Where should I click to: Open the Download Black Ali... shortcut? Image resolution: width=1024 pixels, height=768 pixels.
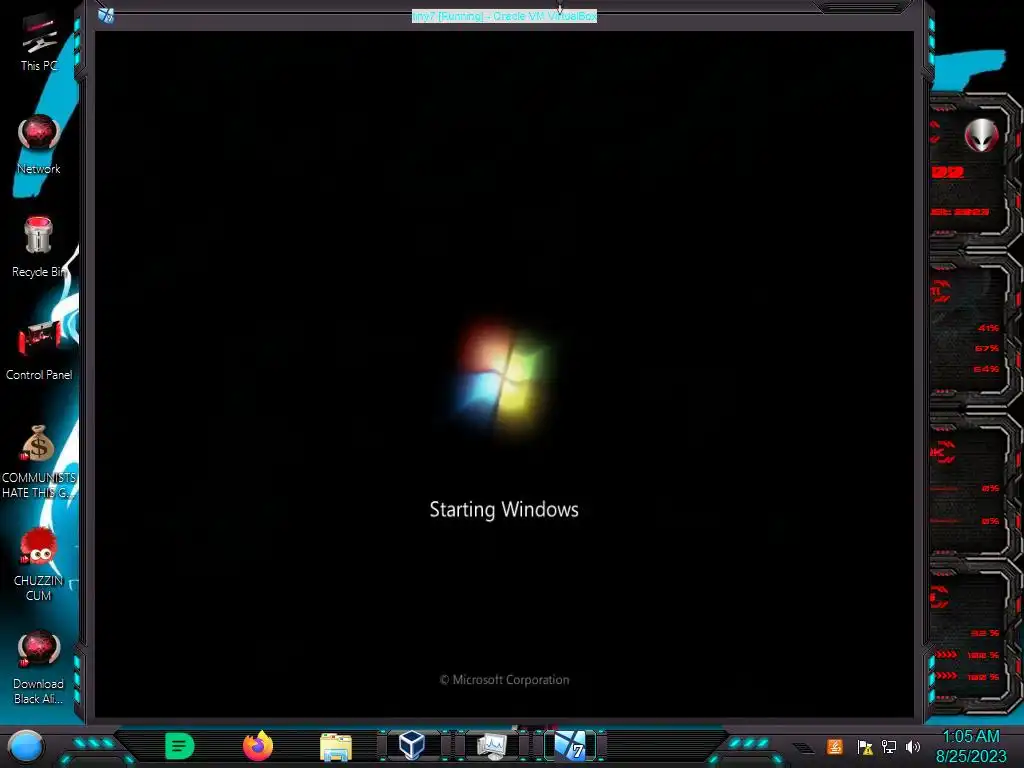[39, 667]
